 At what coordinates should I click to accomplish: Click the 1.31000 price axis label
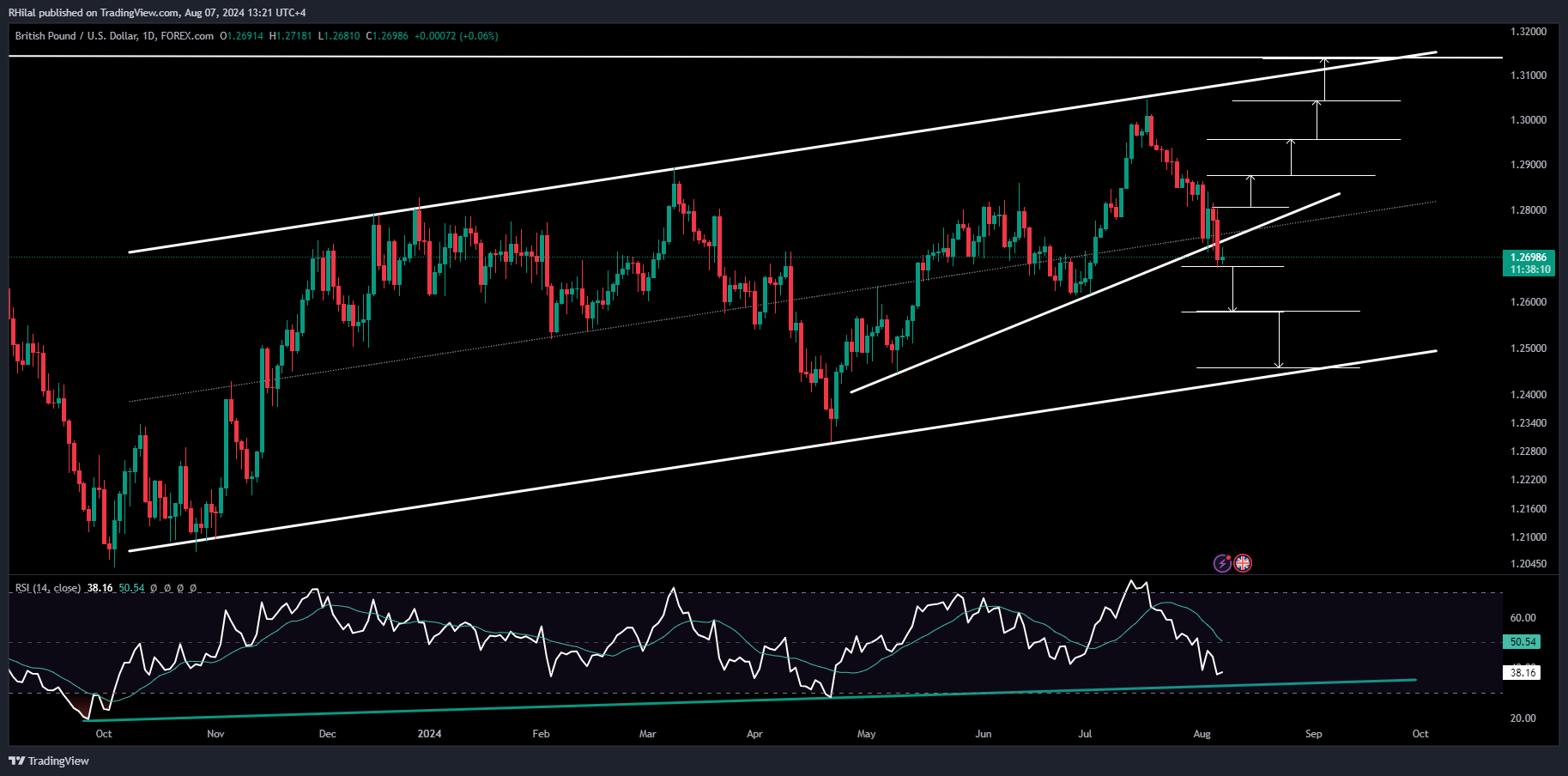pos(1529,76)
